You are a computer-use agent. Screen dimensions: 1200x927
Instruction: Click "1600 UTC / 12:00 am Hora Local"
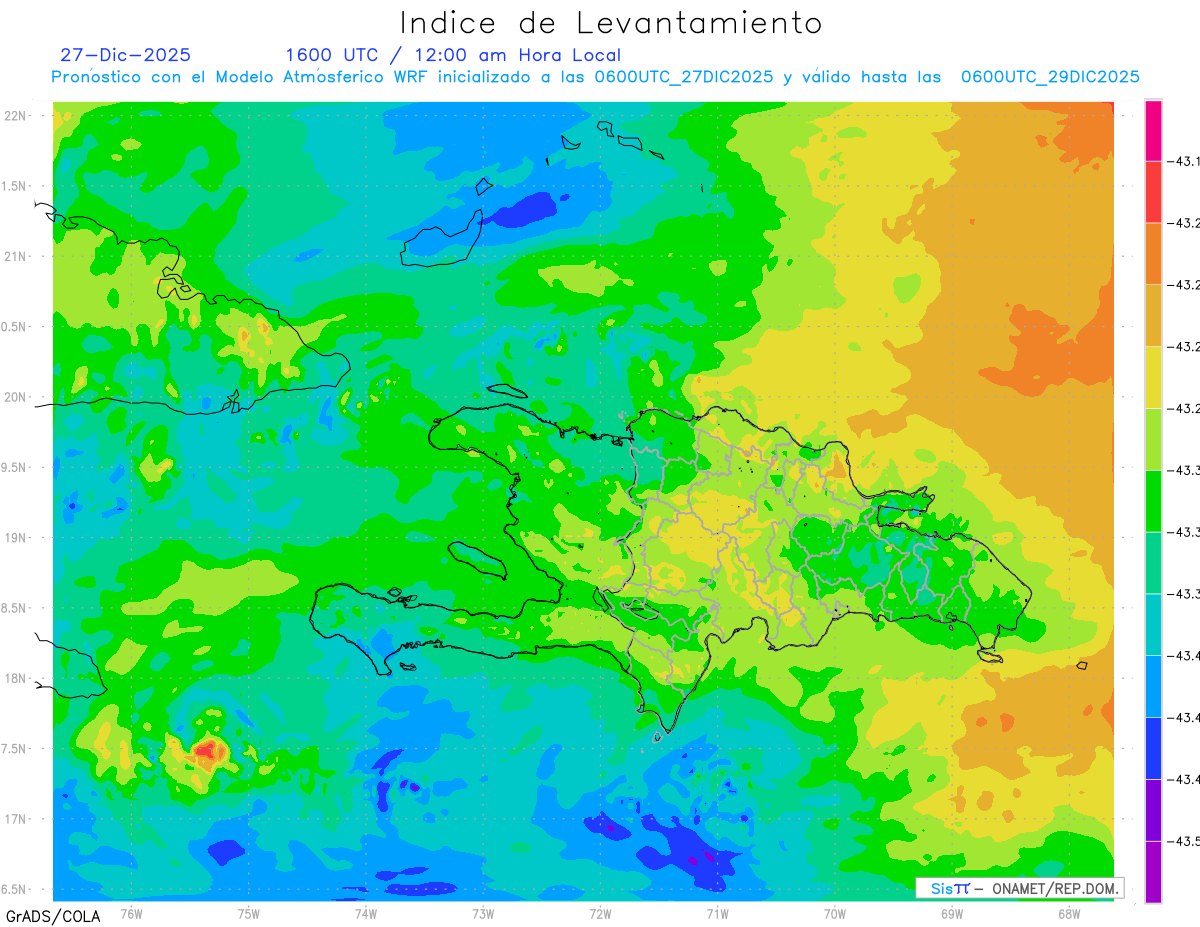tap(453, 55)
